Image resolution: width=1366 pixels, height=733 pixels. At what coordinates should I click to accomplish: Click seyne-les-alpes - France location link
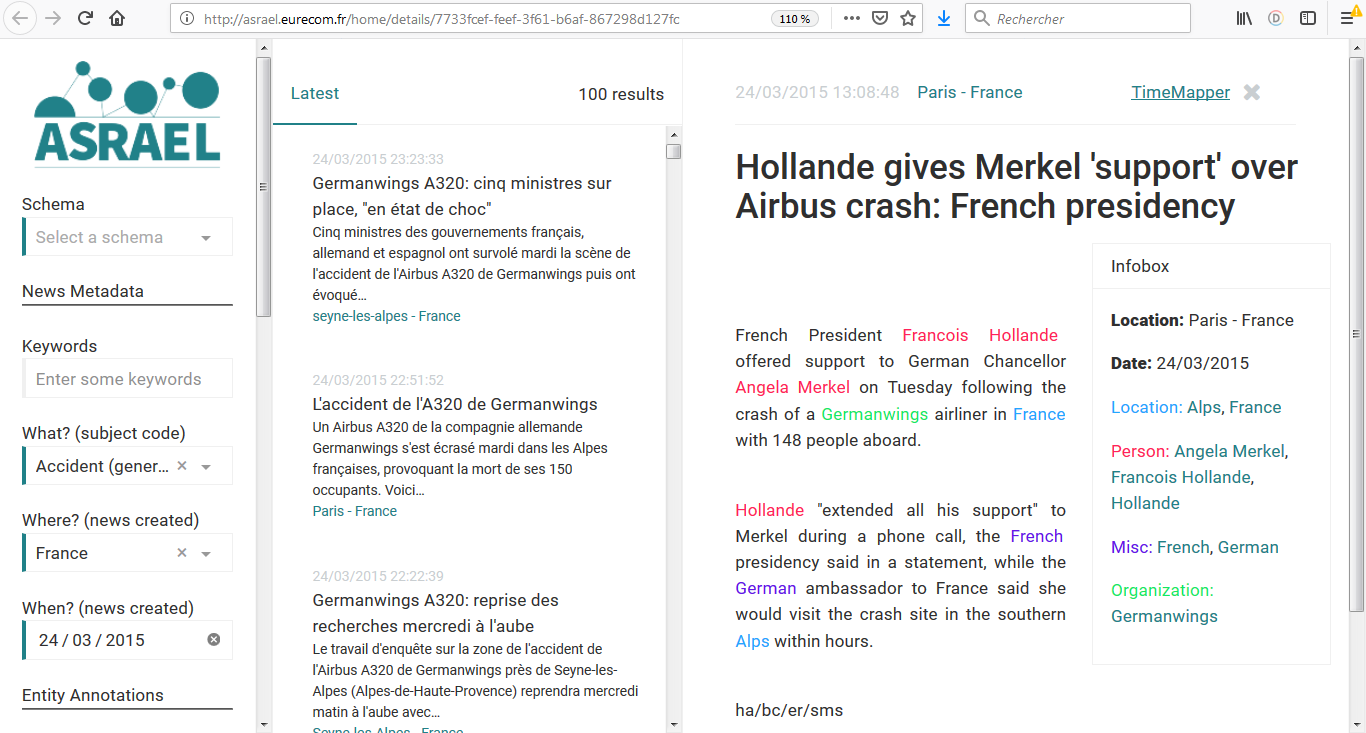click(x=386, y=316)
